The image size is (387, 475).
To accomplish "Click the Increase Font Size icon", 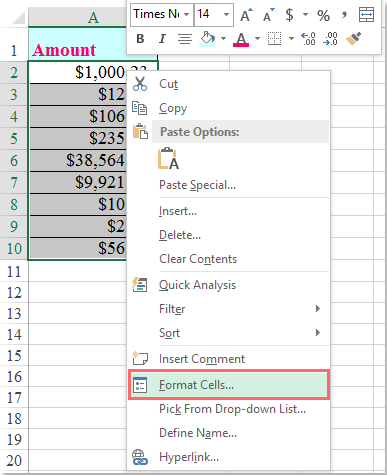I will point(246,15).
